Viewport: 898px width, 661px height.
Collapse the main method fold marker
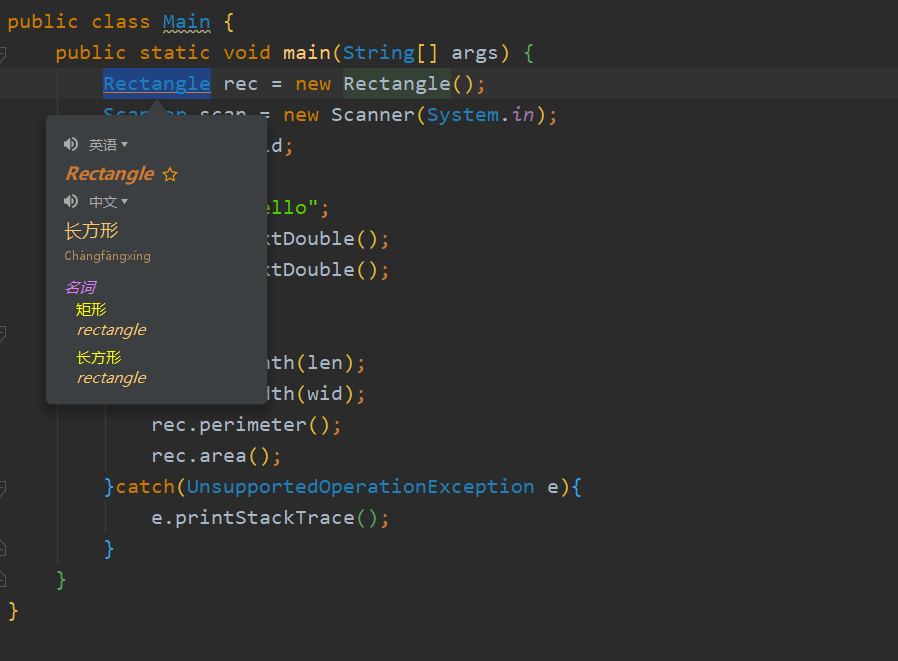(2, 54)
